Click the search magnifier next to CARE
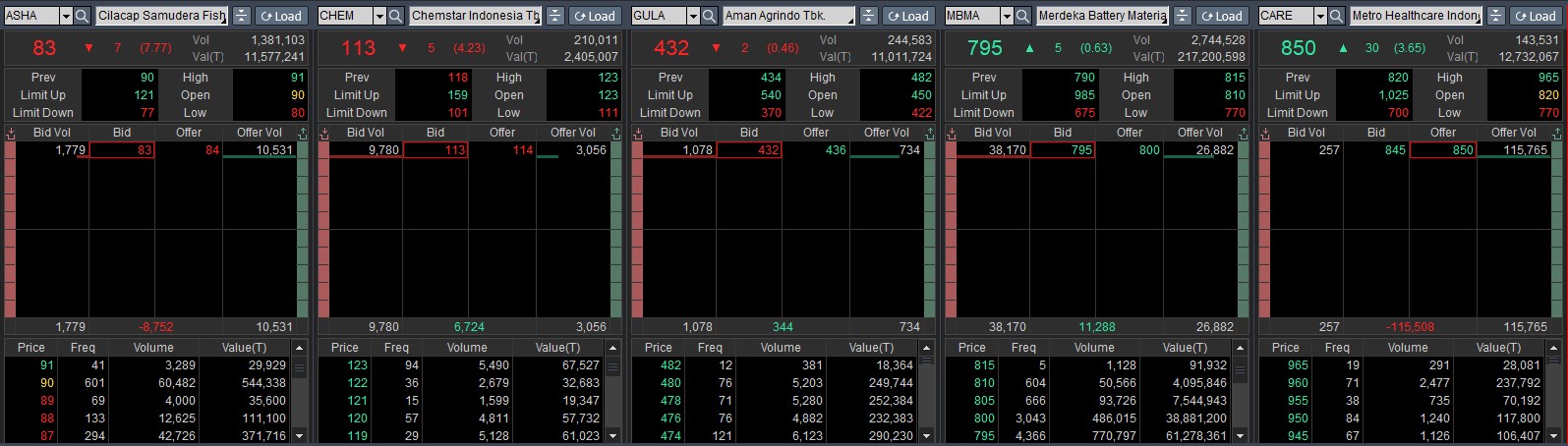Screen dimensions: 1568x446 [1336, 16]
